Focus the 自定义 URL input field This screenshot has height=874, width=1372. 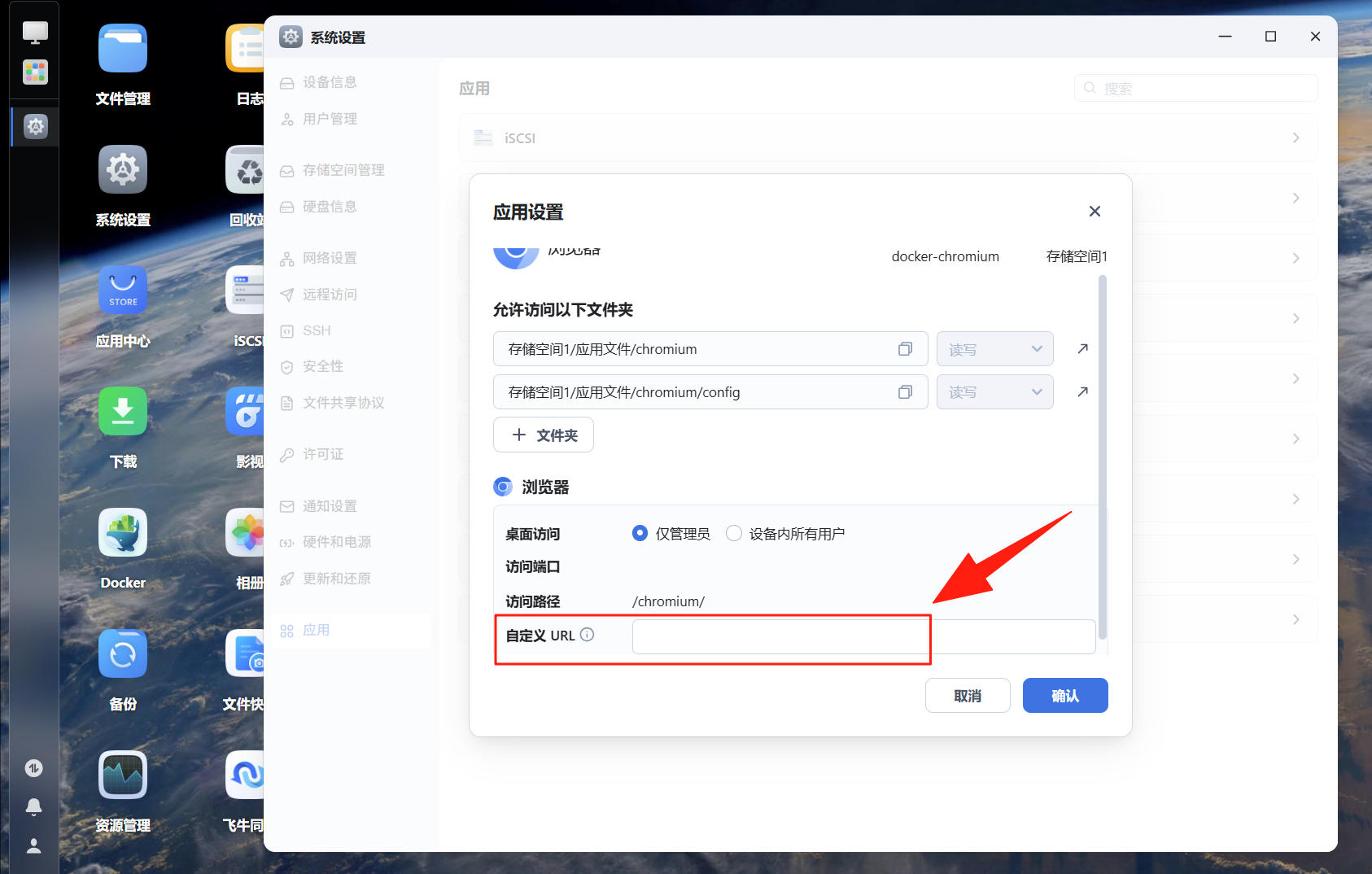863,636
